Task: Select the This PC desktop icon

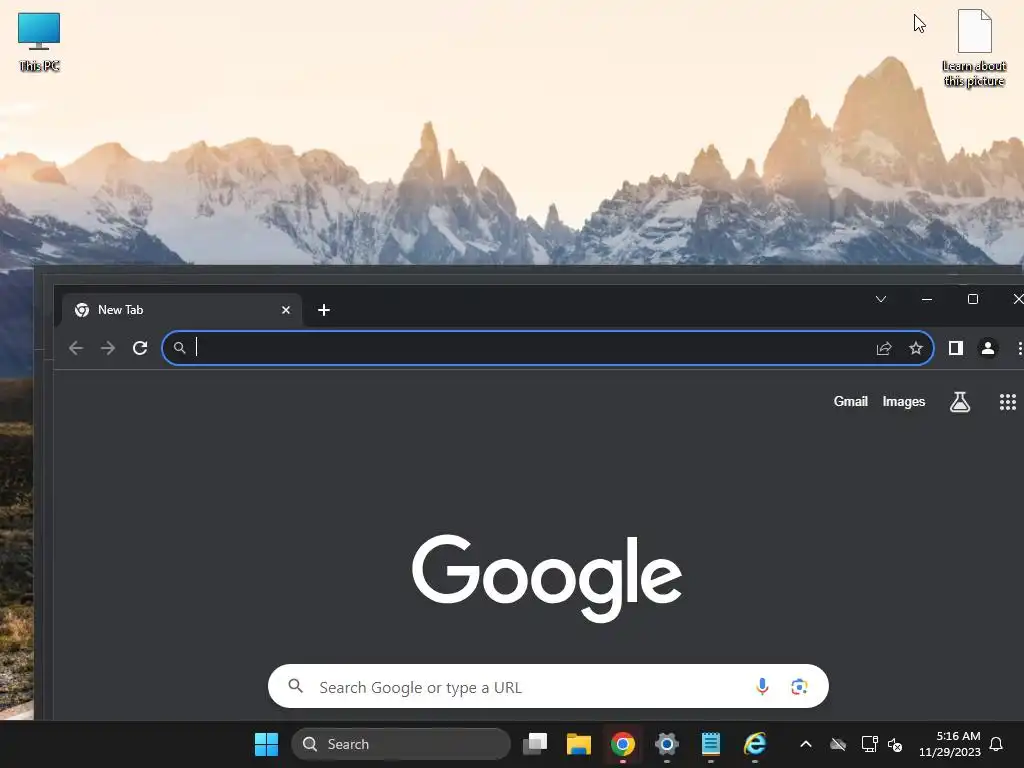Action: point(39,42)
